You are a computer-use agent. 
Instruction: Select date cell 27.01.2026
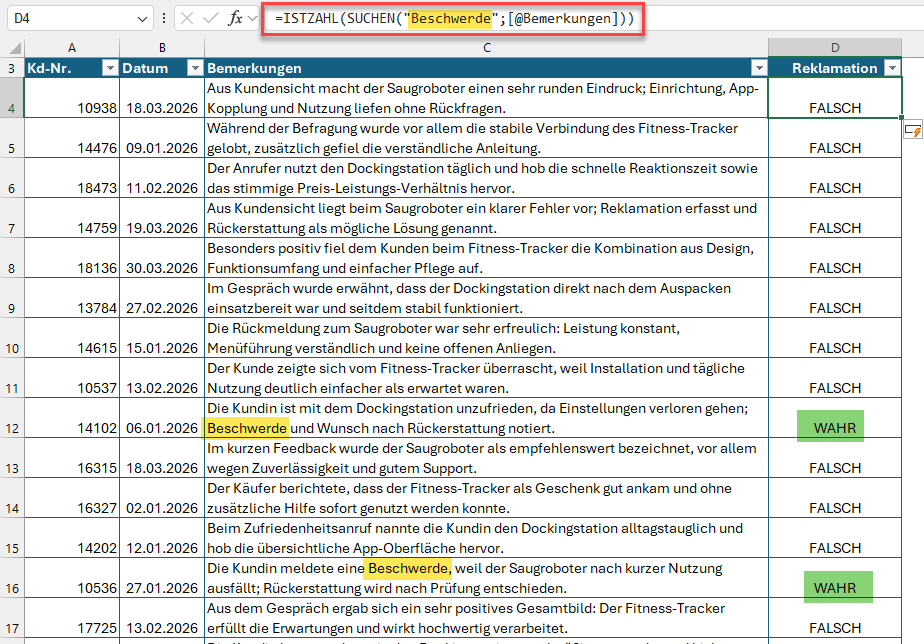[x=162, y=578]
